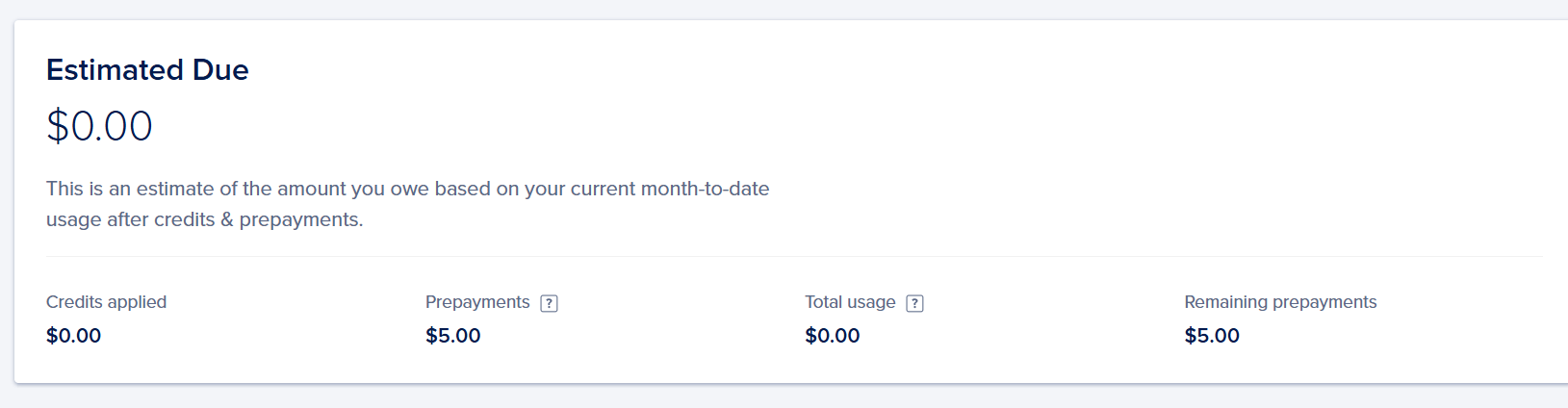
Task: Click the "usage after credits & prepayments" line
Action: tap(205, 219)
